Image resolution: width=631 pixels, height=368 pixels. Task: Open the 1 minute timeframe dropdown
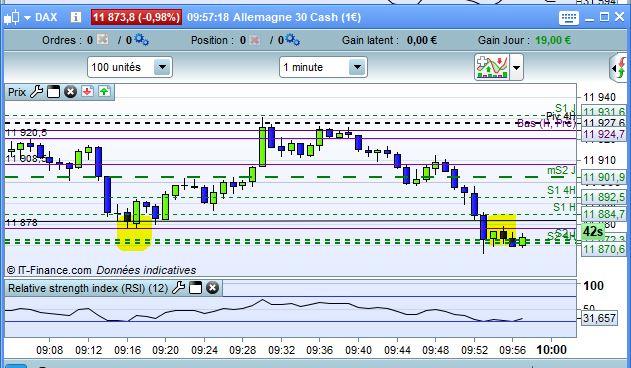[x=357, y=67]
